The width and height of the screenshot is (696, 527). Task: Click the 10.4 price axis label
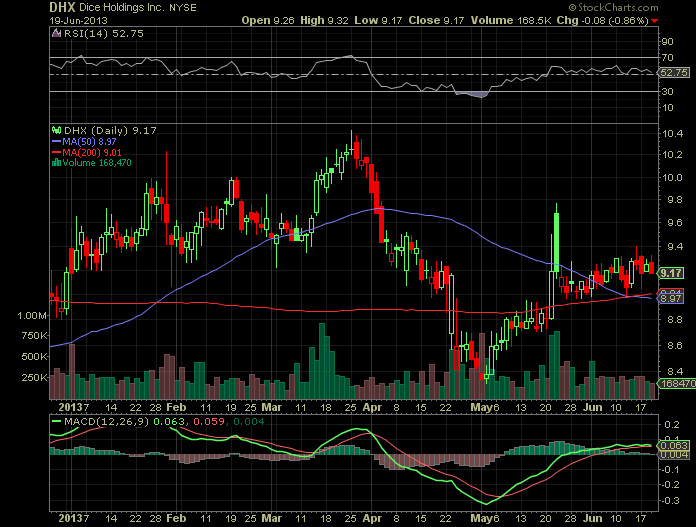672,134
